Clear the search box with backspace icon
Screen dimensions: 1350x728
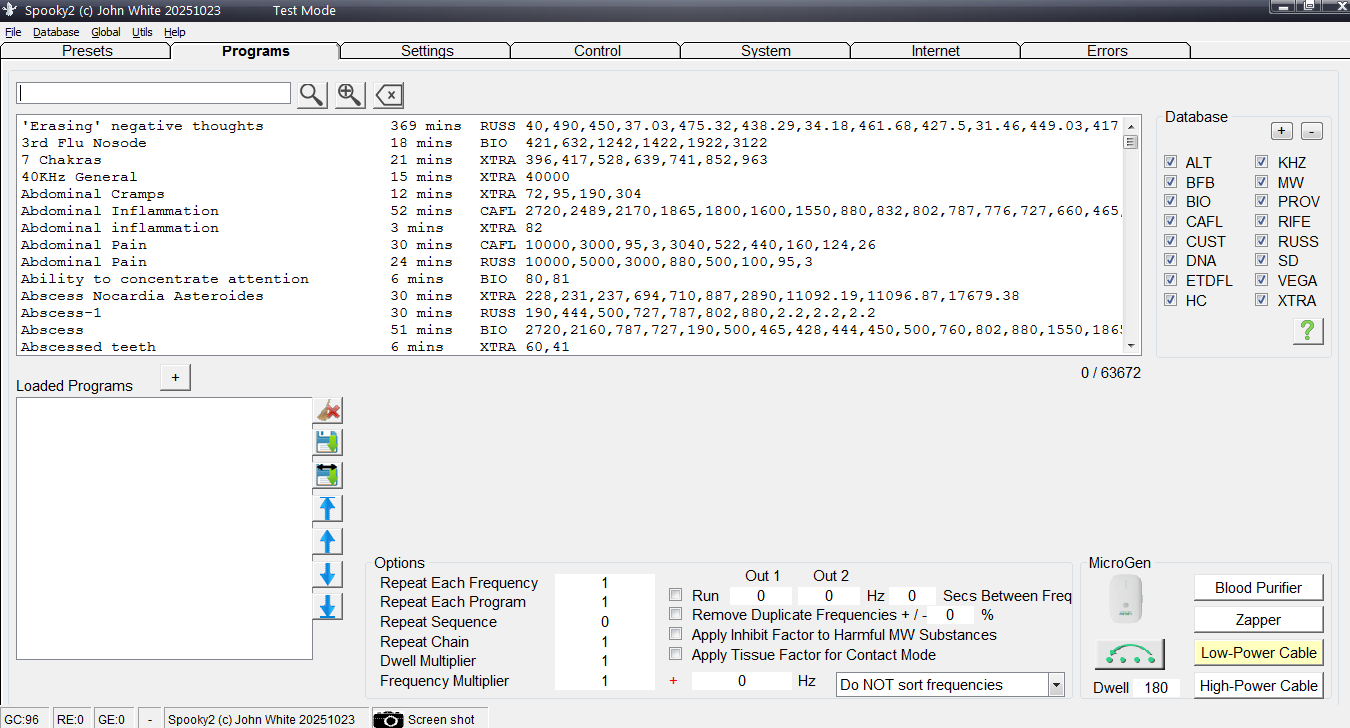coord(388,95)
